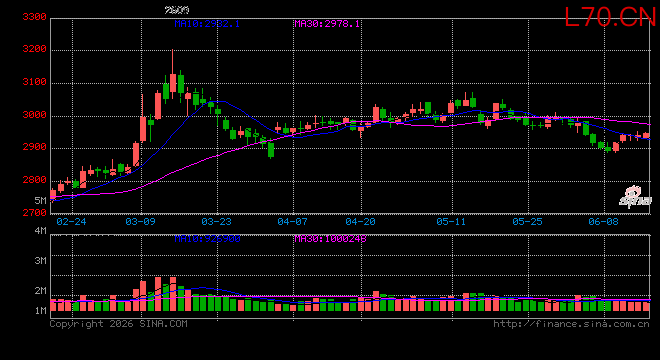The image size is (660, 360).
Task: Click the price MA30:2978.1 label
Action: coord(327,24)
